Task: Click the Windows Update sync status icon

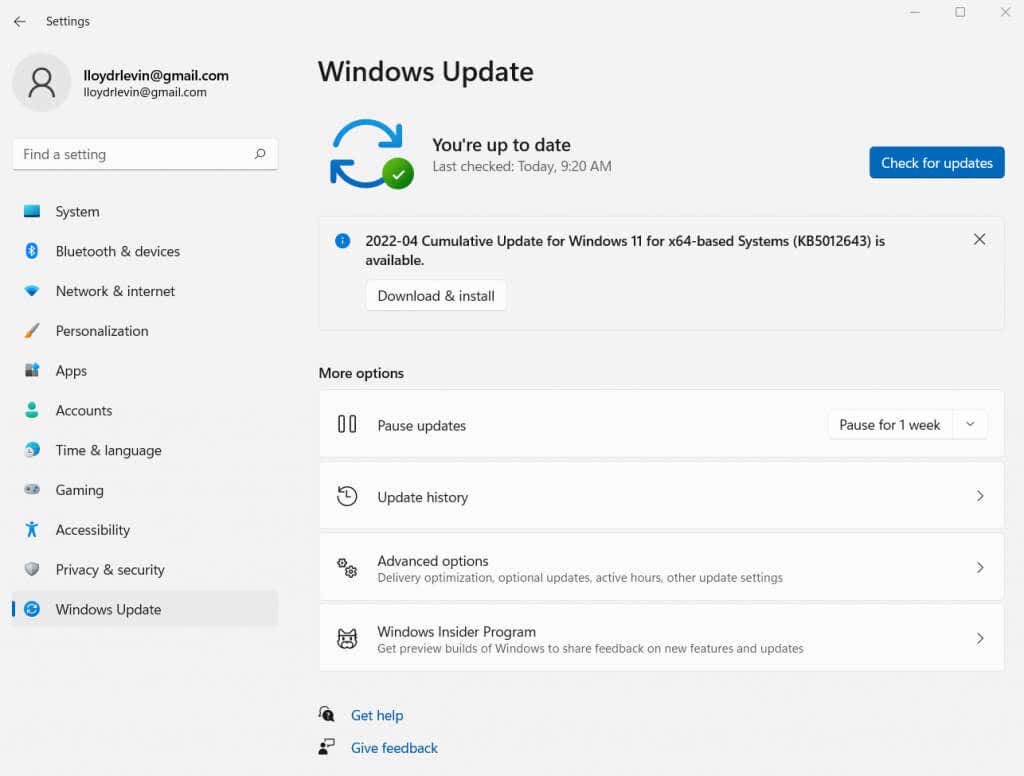Action: (x=372, y=155)
